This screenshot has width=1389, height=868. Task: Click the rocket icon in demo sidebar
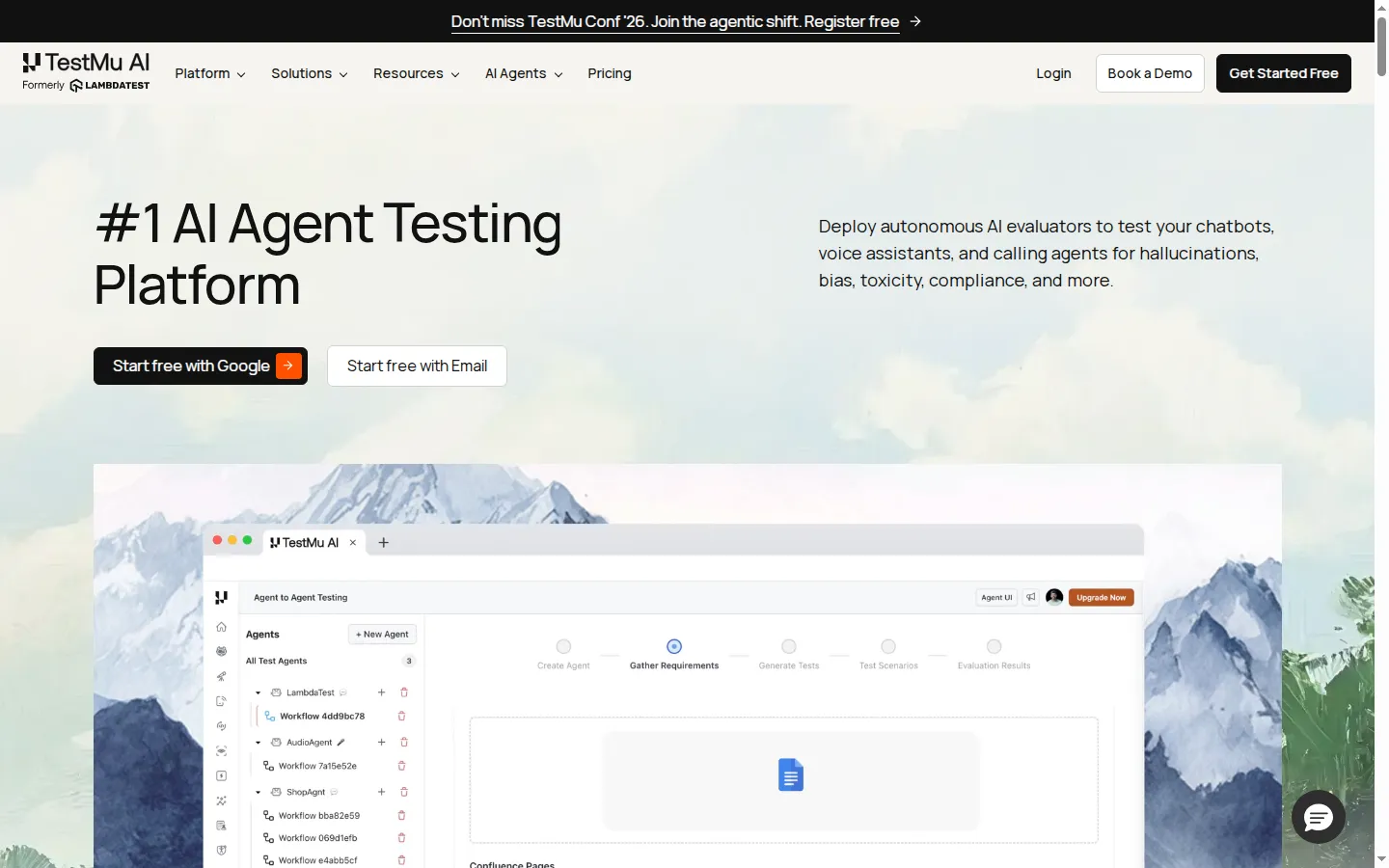222,676
